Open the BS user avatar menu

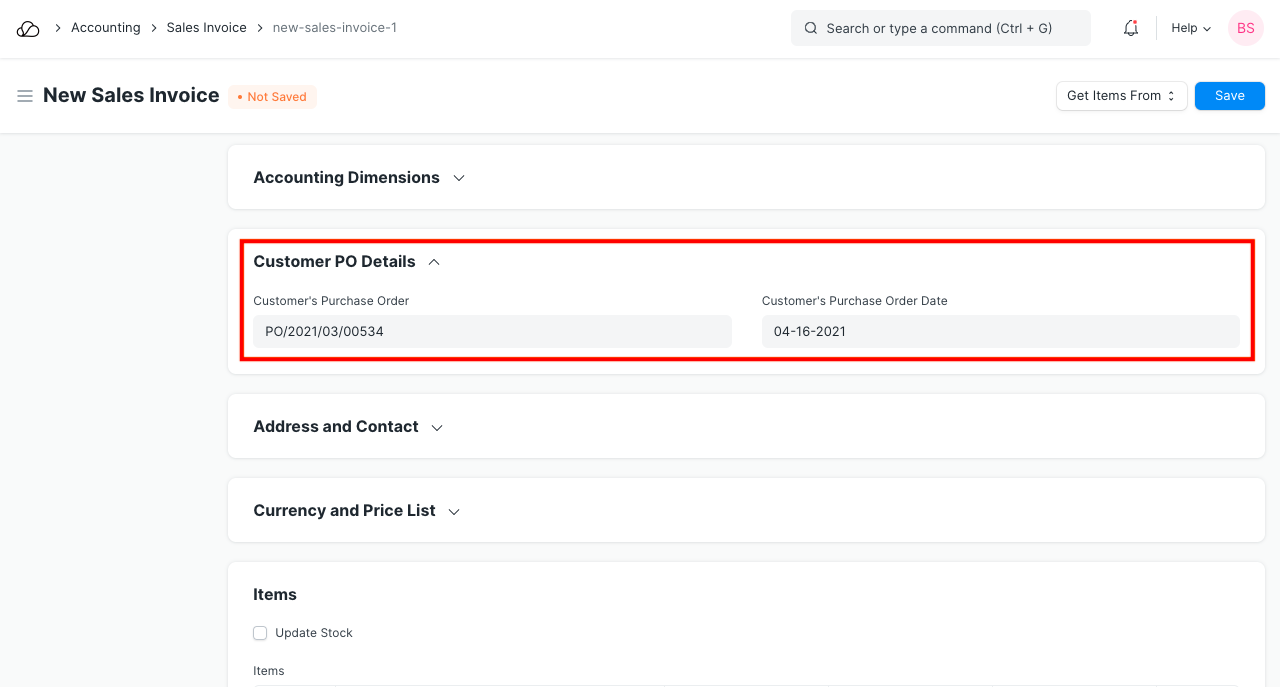point(1245,28)
